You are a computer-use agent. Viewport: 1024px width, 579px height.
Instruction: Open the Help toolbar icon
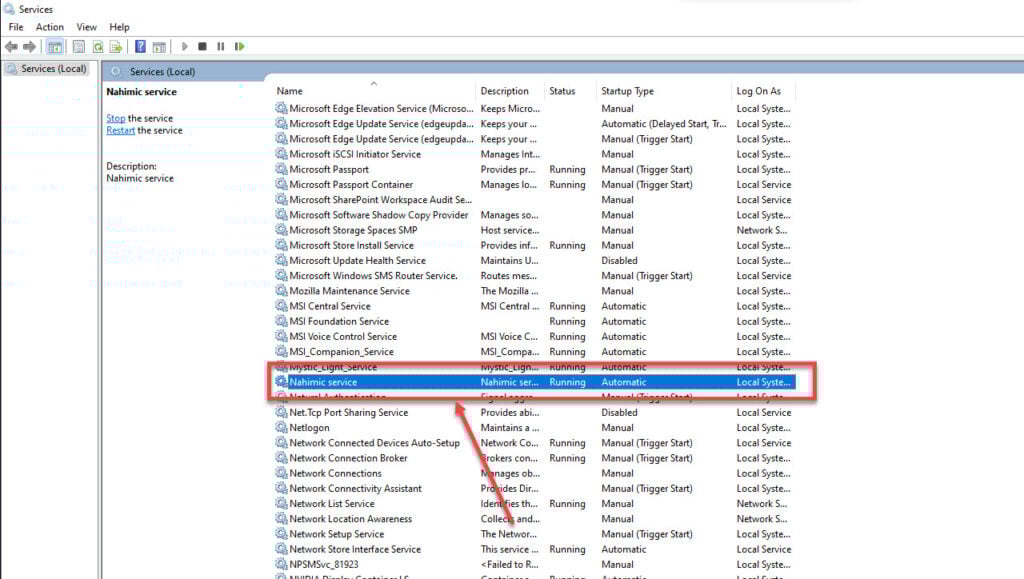(140, 46)
